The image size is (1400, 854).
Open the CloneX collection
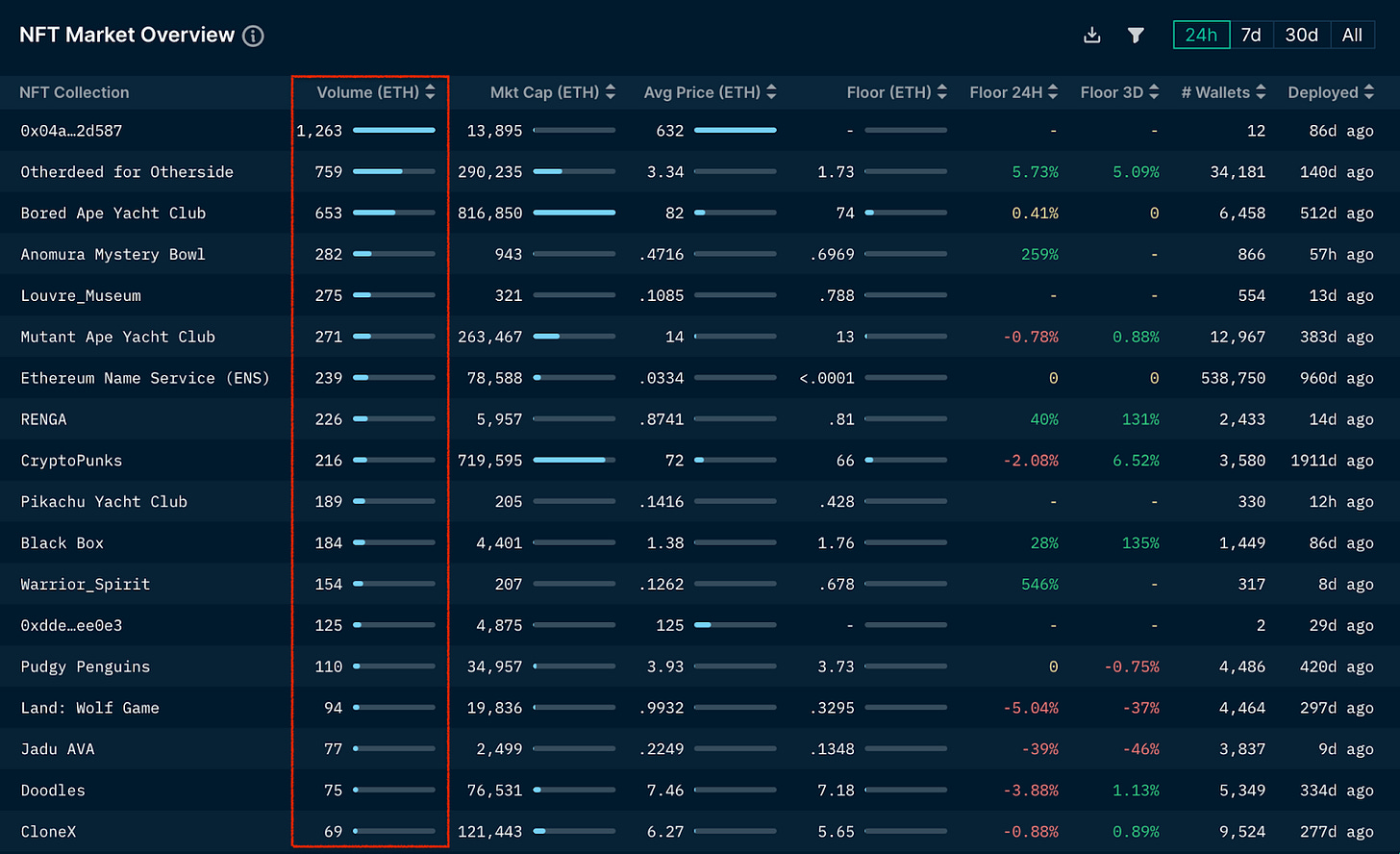(48, 833)
